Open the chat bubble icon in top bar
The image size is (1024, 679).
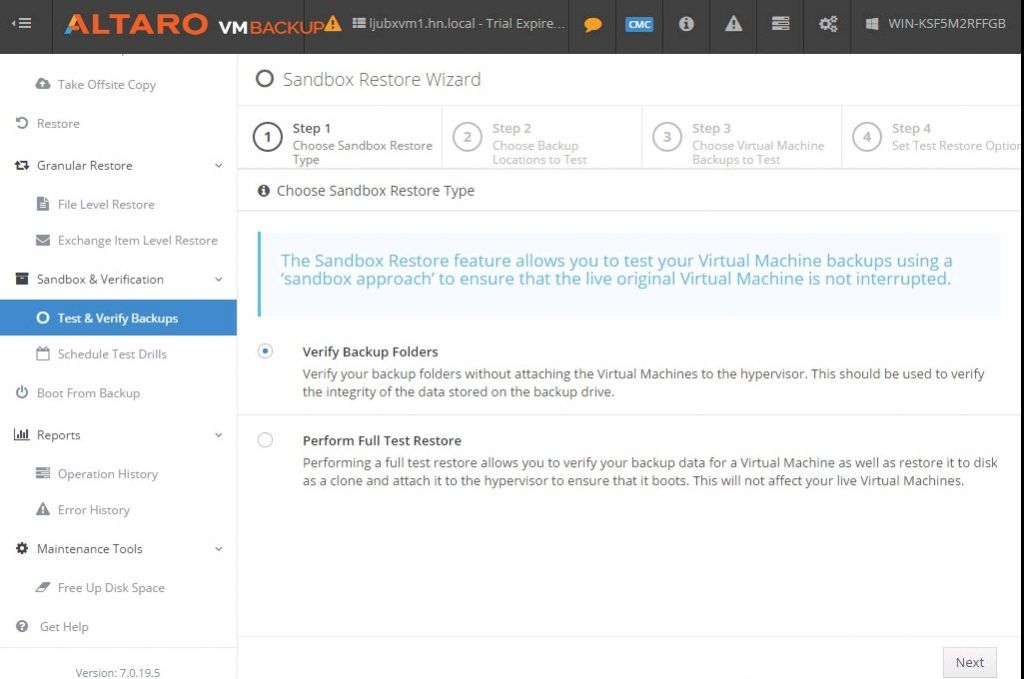(x=592, y=25)
